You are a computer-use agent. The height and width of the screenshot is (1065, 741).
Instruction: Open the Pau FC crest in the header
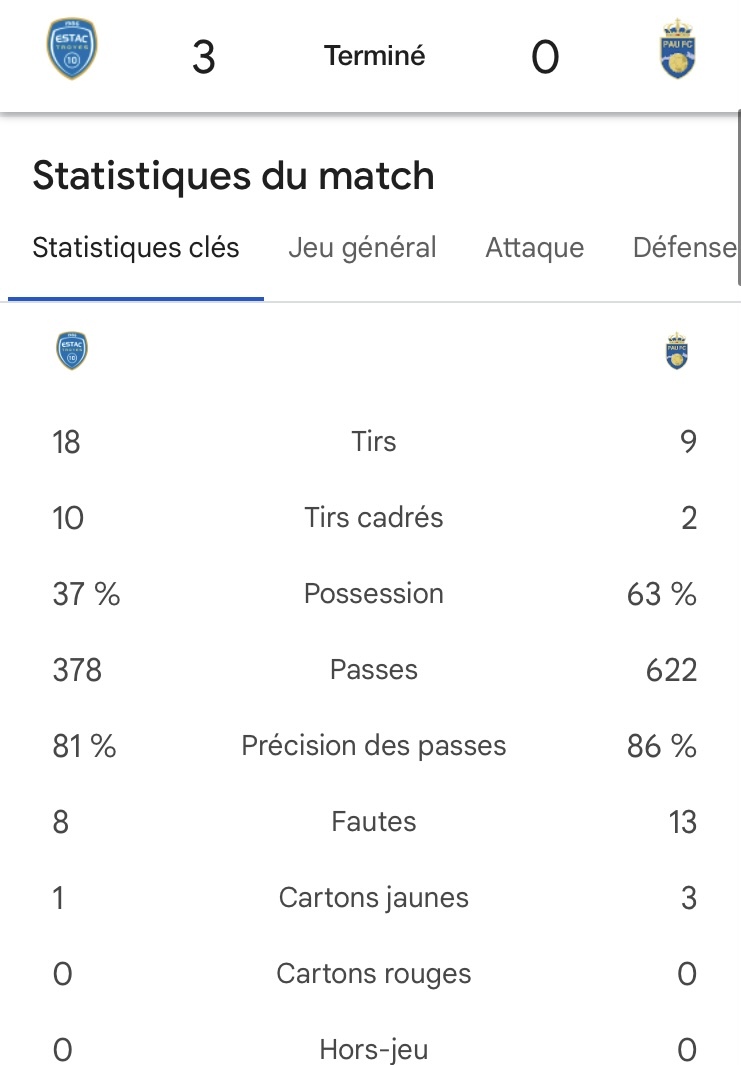[677, 49]
